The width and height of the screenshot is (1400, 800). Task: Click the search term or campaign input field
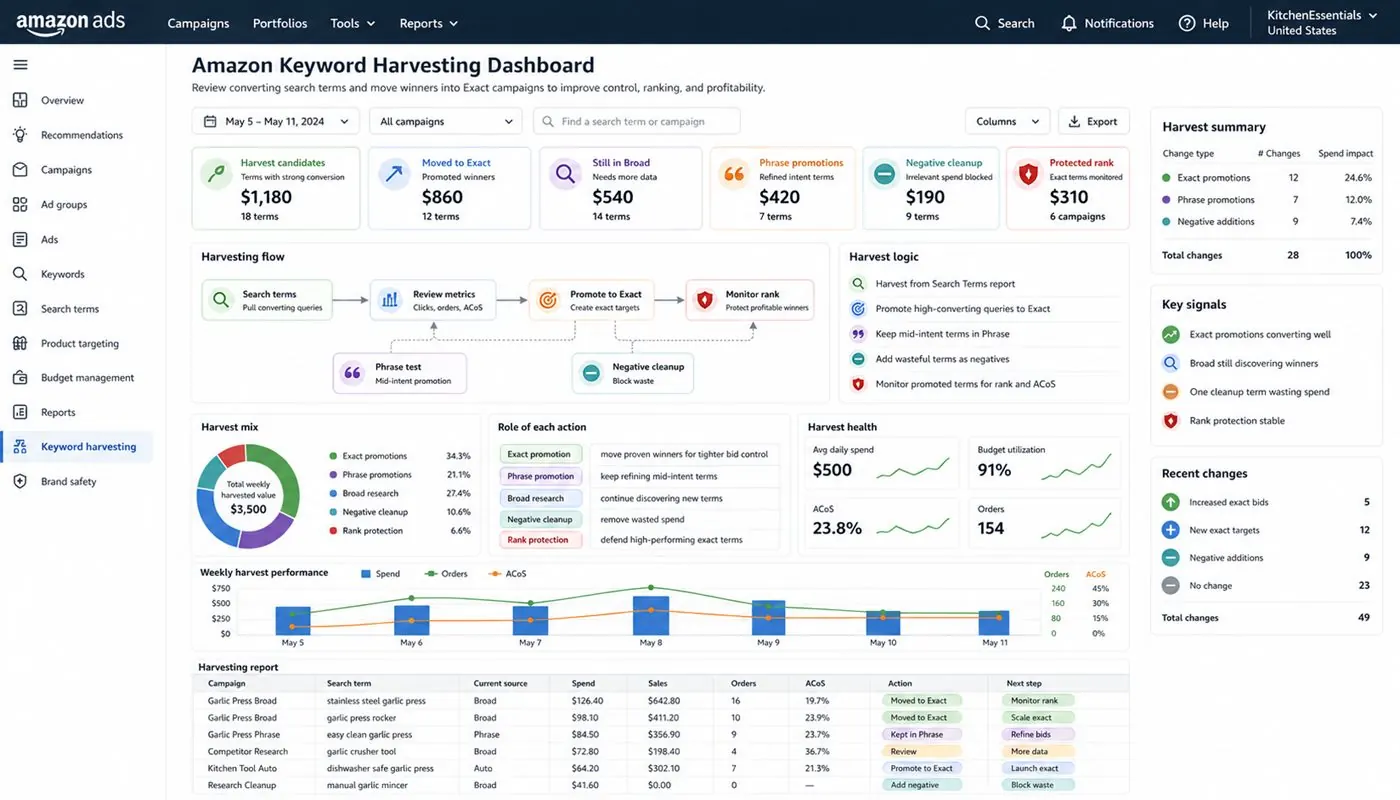637,121
